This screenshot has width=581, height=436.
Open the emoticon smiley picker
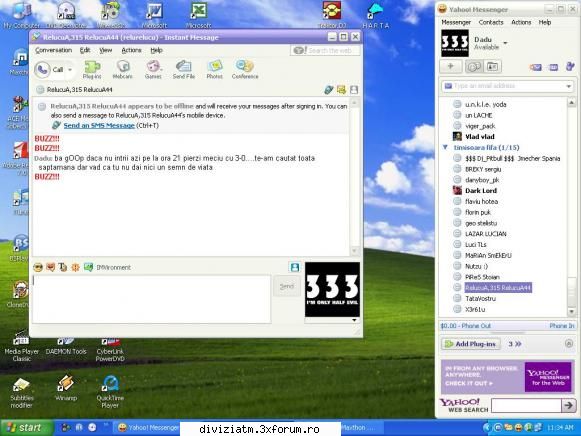(x=38, y=267)
